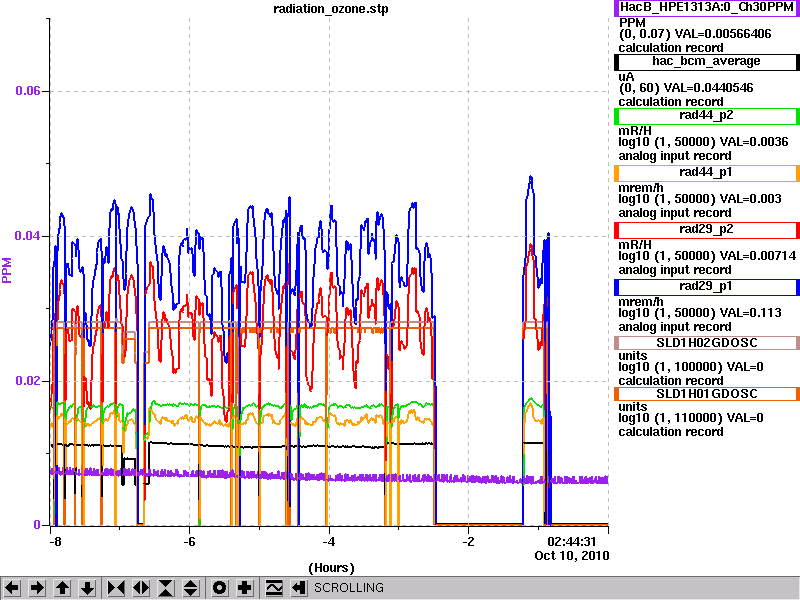This screenshot has width=800, height=600.
Task: Select the SLD1H01GDOSC legend box
Action: click(707, 394)
